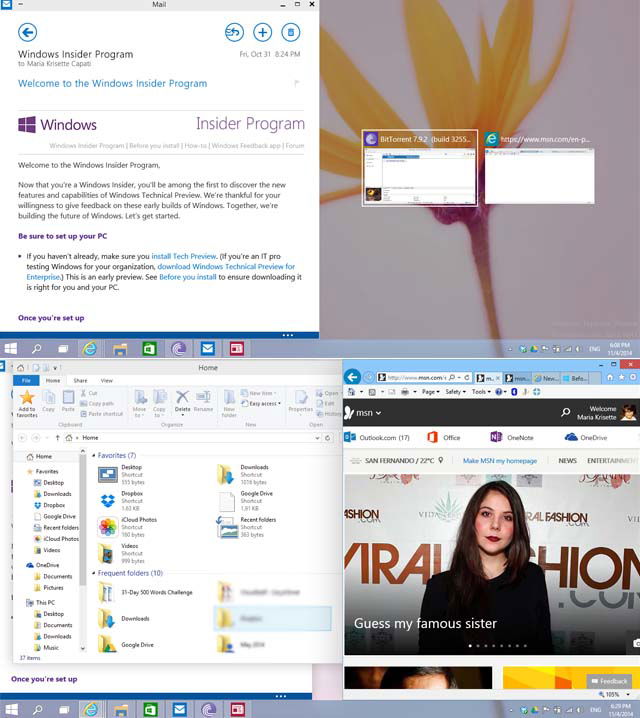Open Quick Access Toolbar customize dropdown arrow

click(55, 368)
